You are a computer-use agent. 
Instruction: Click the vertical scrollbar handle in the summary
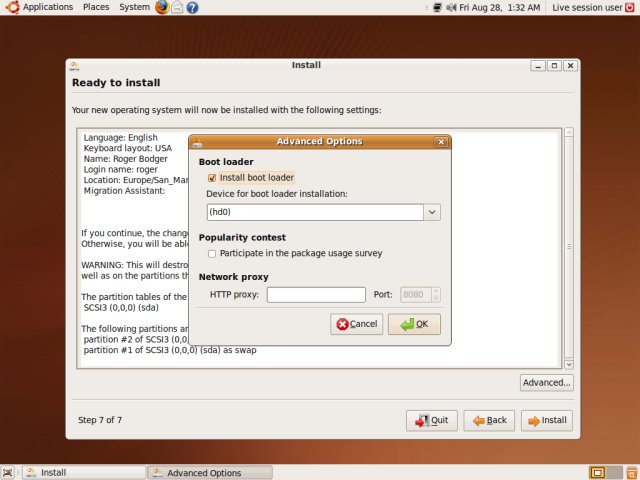[569, 247]
